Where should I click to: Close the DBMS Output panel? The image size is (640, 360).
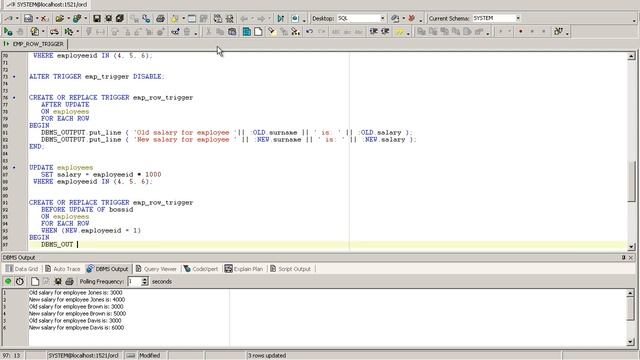click(631, 258)
